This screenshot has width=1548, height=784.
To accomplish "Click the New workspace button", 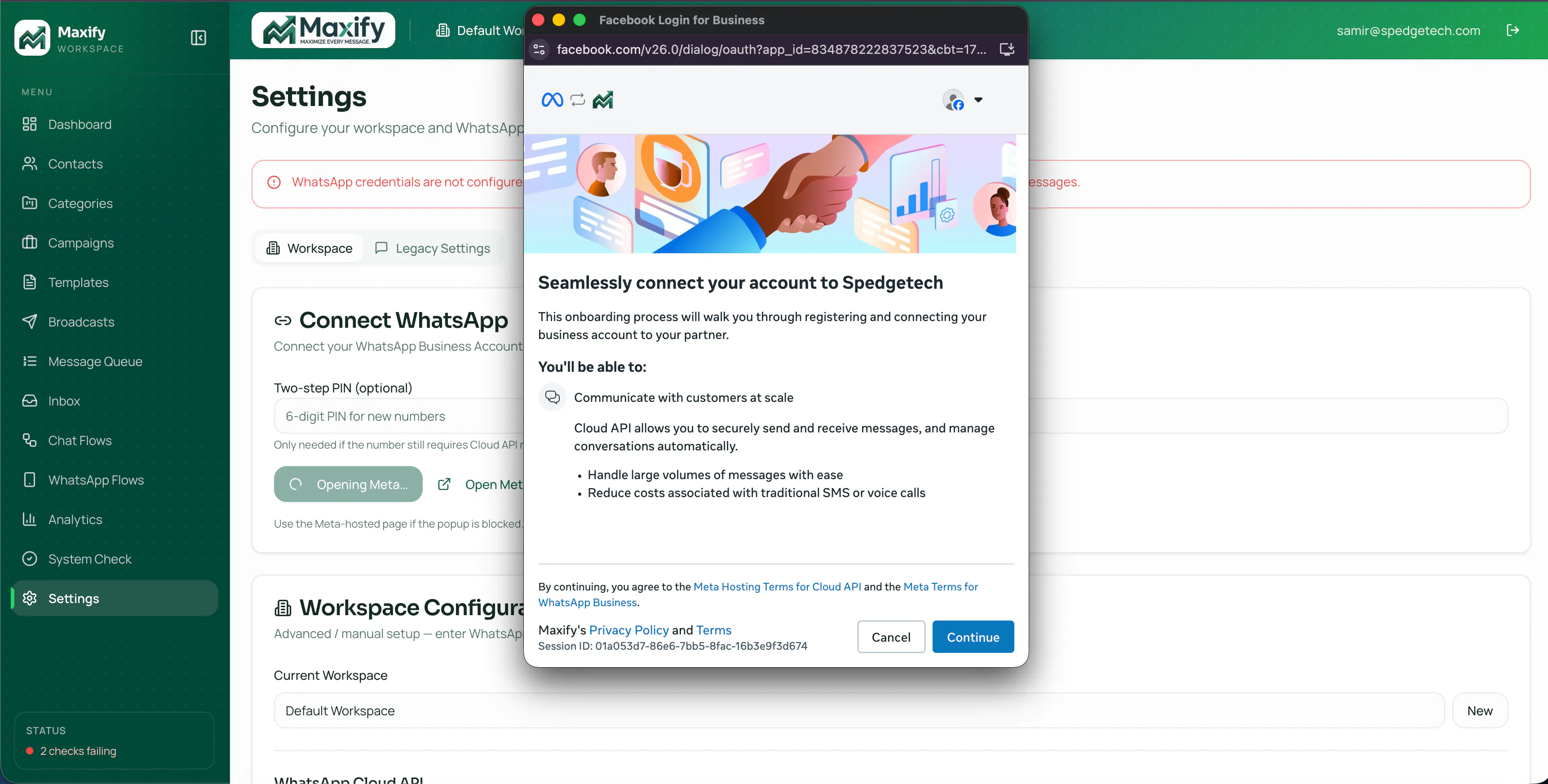I will (x=1479, y=711).
